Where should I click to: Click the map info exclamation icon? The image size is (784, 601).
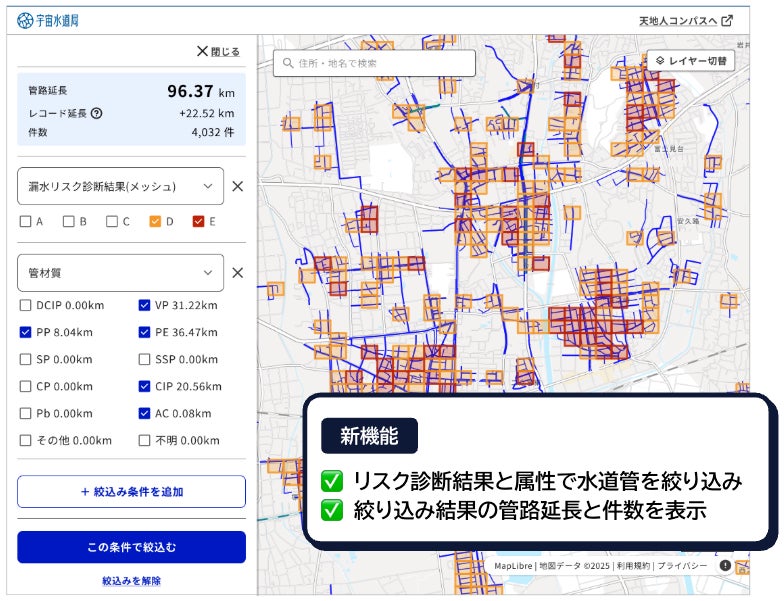click(725, 566)
